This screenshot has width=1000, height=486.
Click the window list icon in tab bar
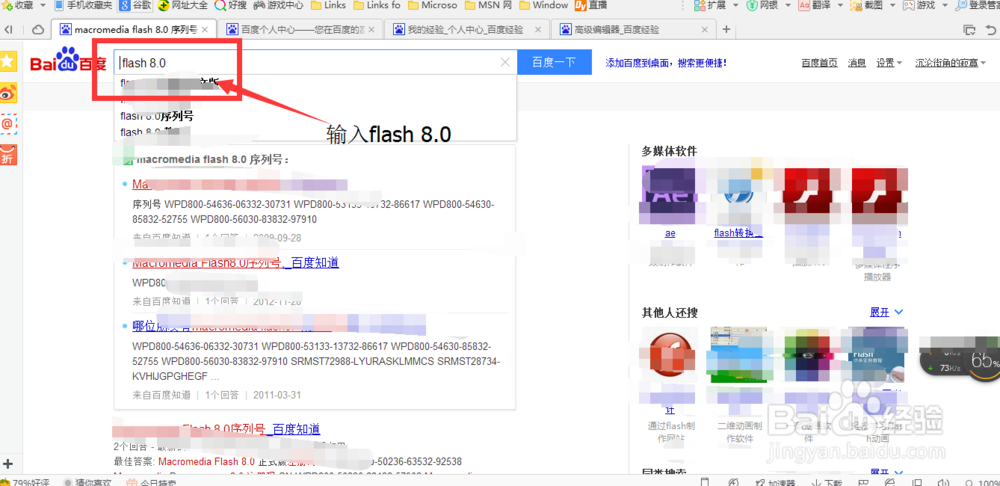point(969,29)
